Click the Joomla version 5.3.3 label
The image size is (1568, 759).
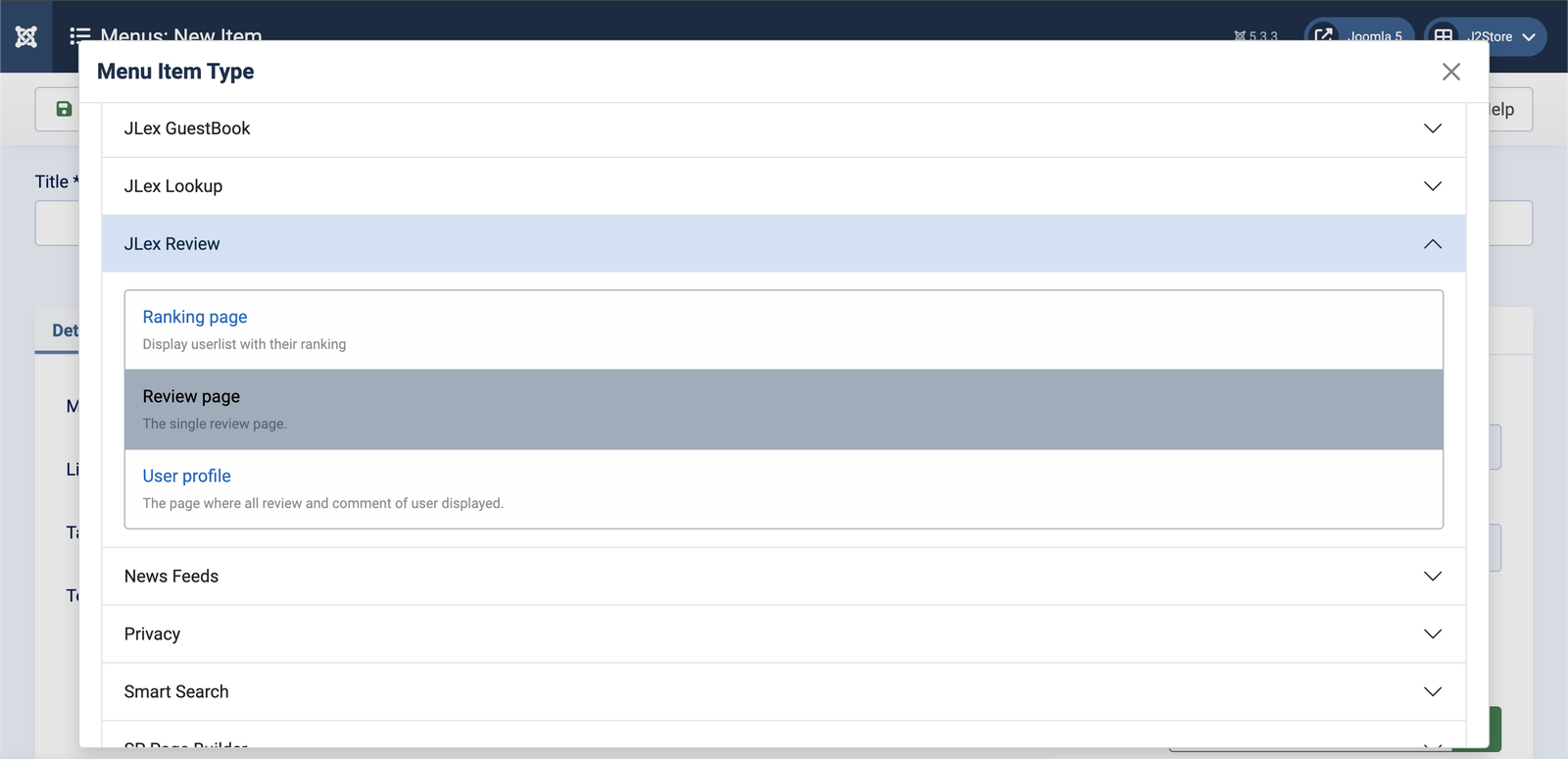(1256, 36)
